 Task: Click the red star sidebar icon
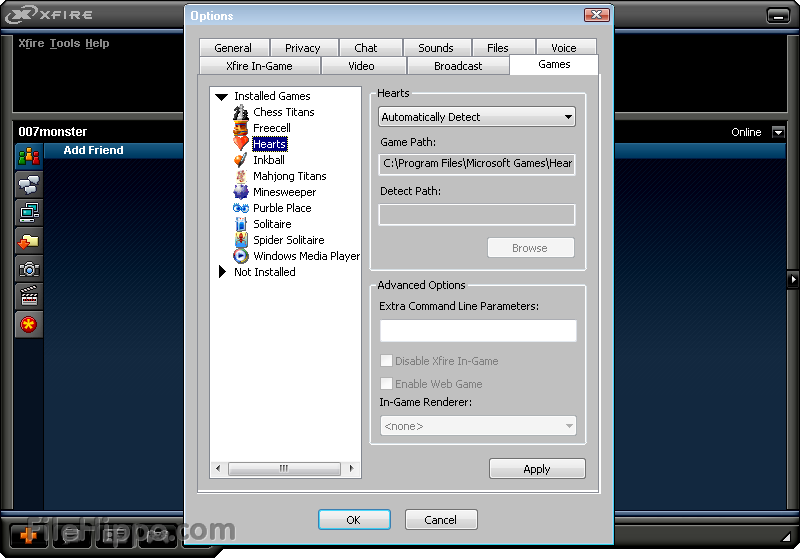point(29,324)
